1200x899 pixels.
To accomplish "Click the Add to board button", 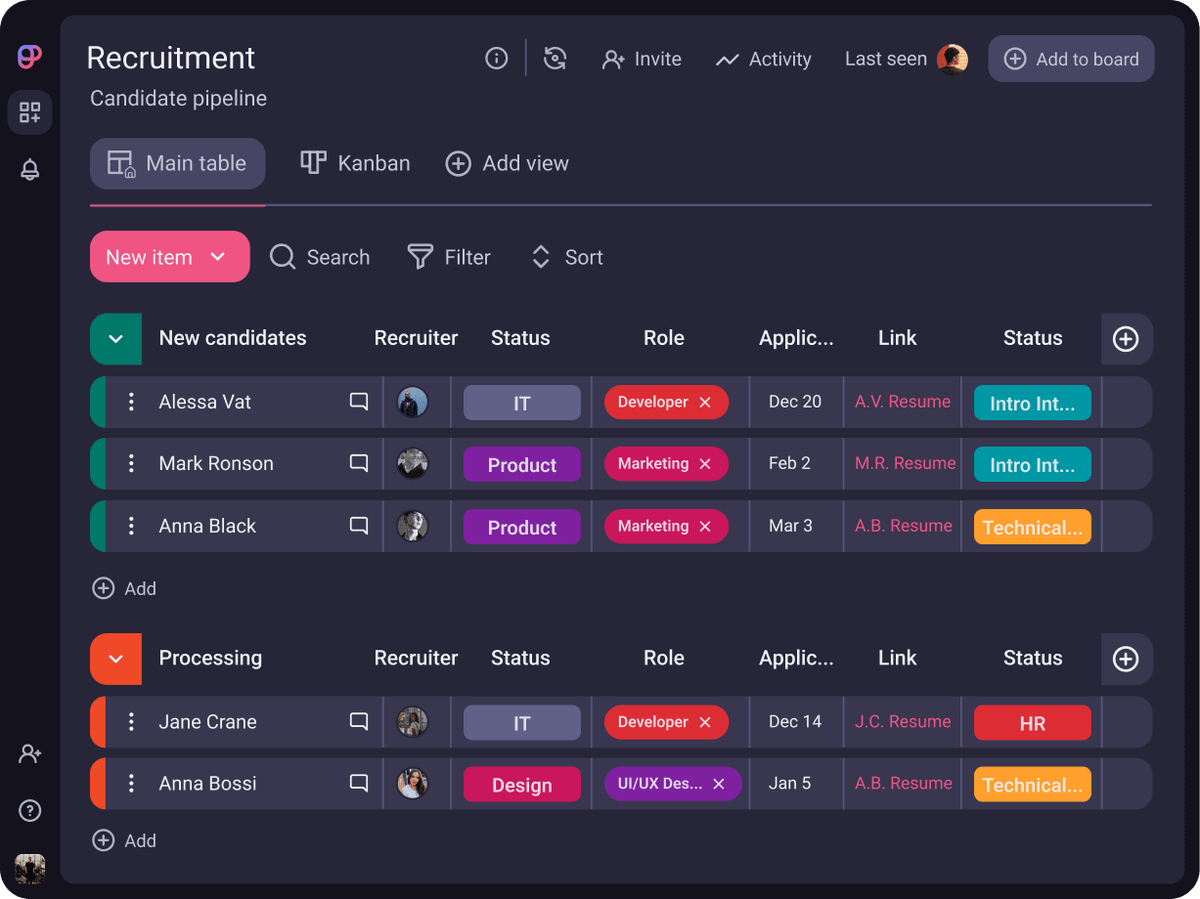I will [x=1071, y=59].
